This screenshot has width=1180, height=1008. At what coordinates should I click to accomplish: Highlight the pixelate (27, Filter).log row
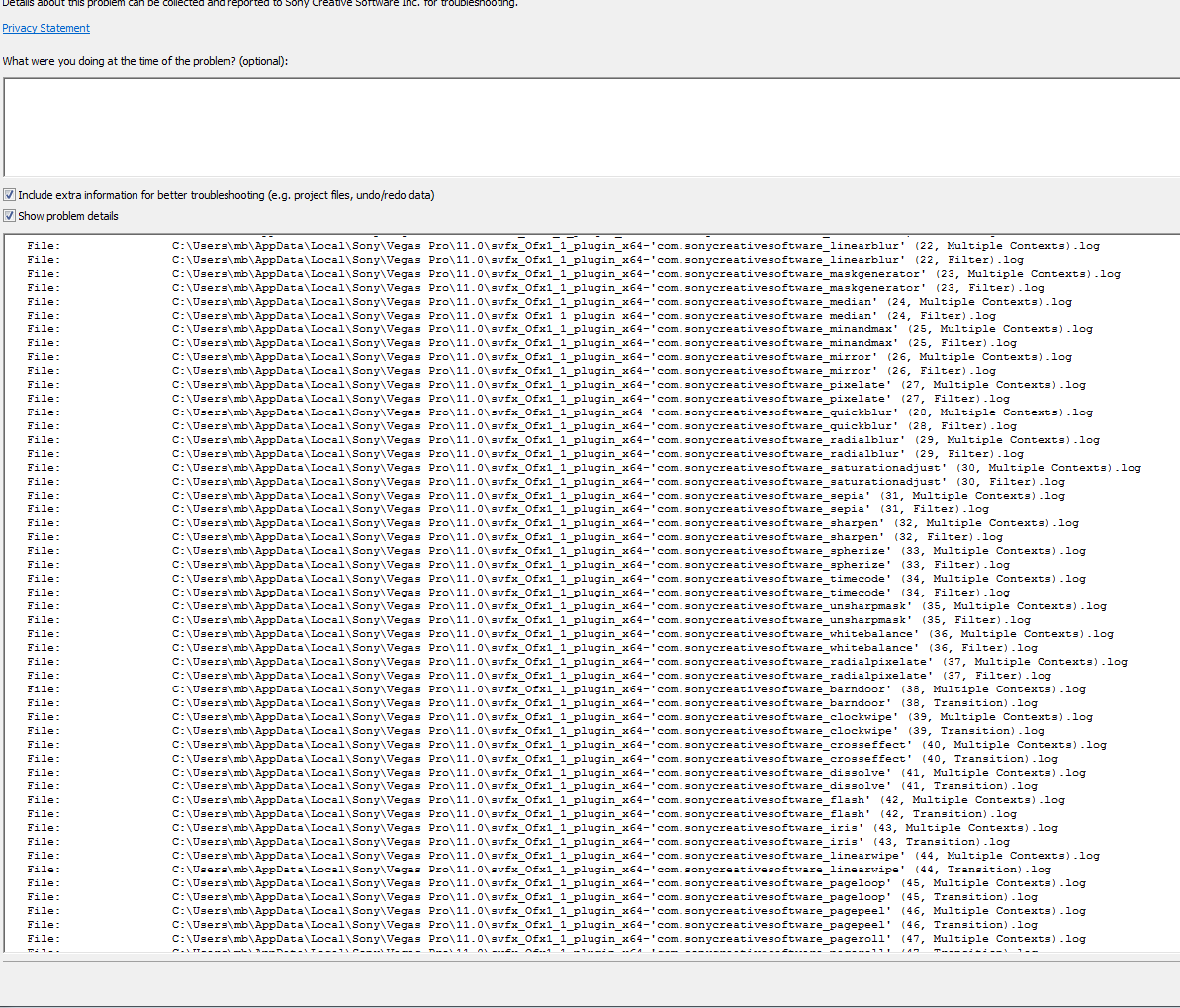(518, 399)
